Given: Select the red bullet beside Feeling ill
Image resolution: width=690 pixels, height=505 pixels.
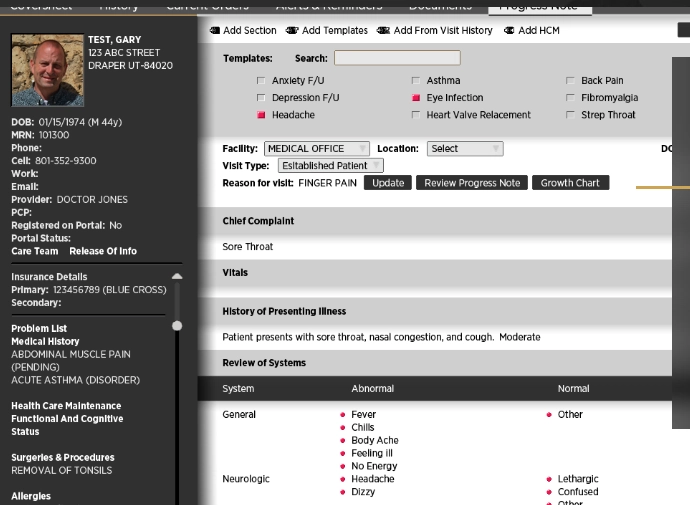Looking at the screenshot, I should [x=342, y=453].
